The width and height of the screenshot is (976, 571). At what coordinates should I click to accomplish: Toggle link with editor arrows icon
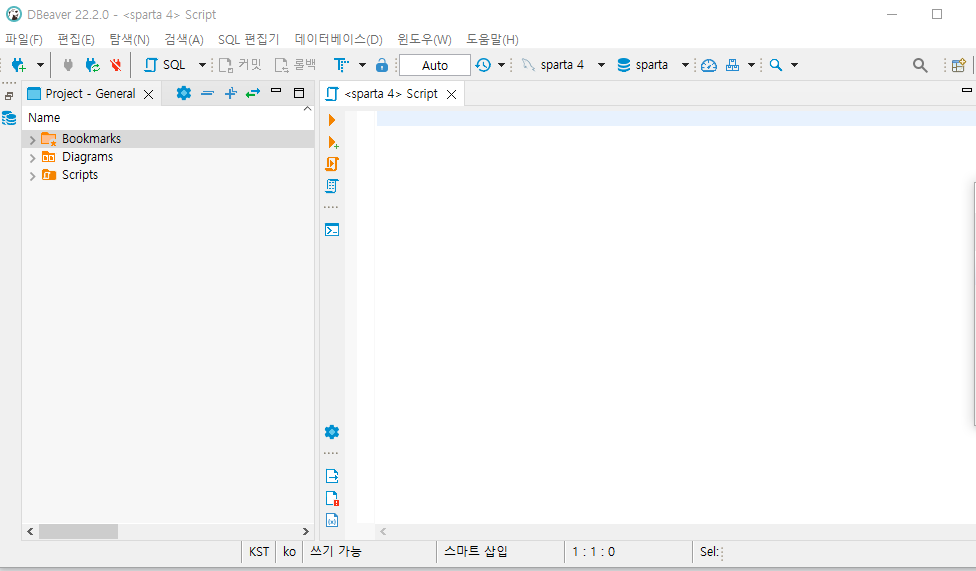click(253, 93)
